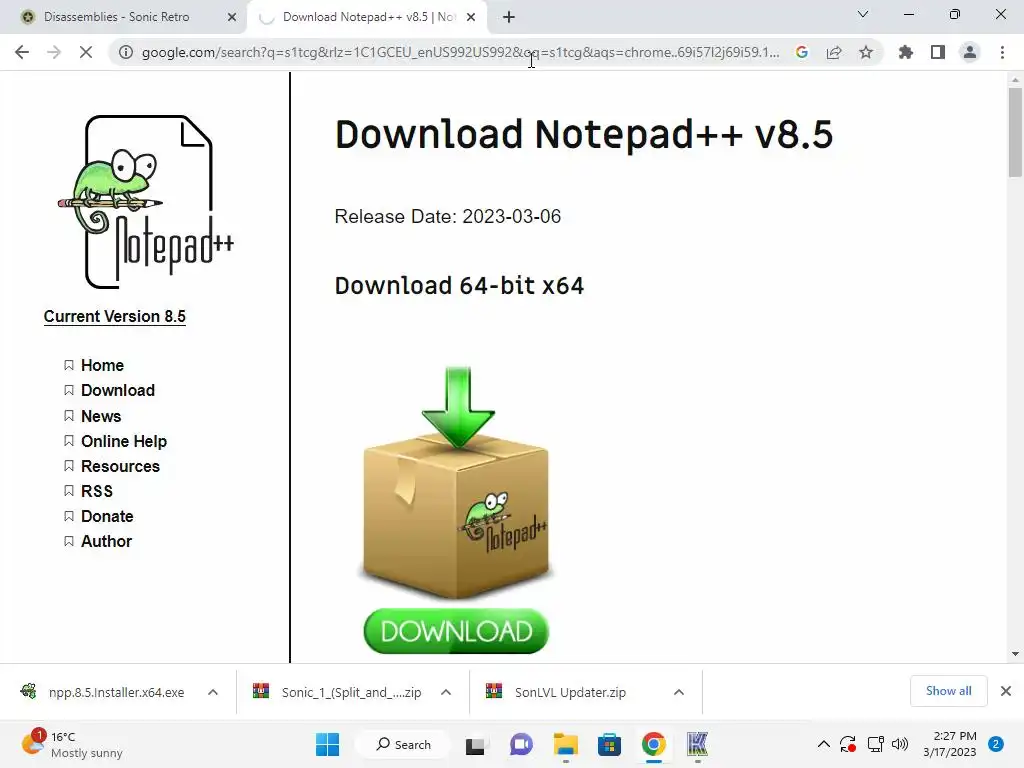Click the Google icon in address bar
Viewport: 1024px width, 768px height.
tap(802, 52)
